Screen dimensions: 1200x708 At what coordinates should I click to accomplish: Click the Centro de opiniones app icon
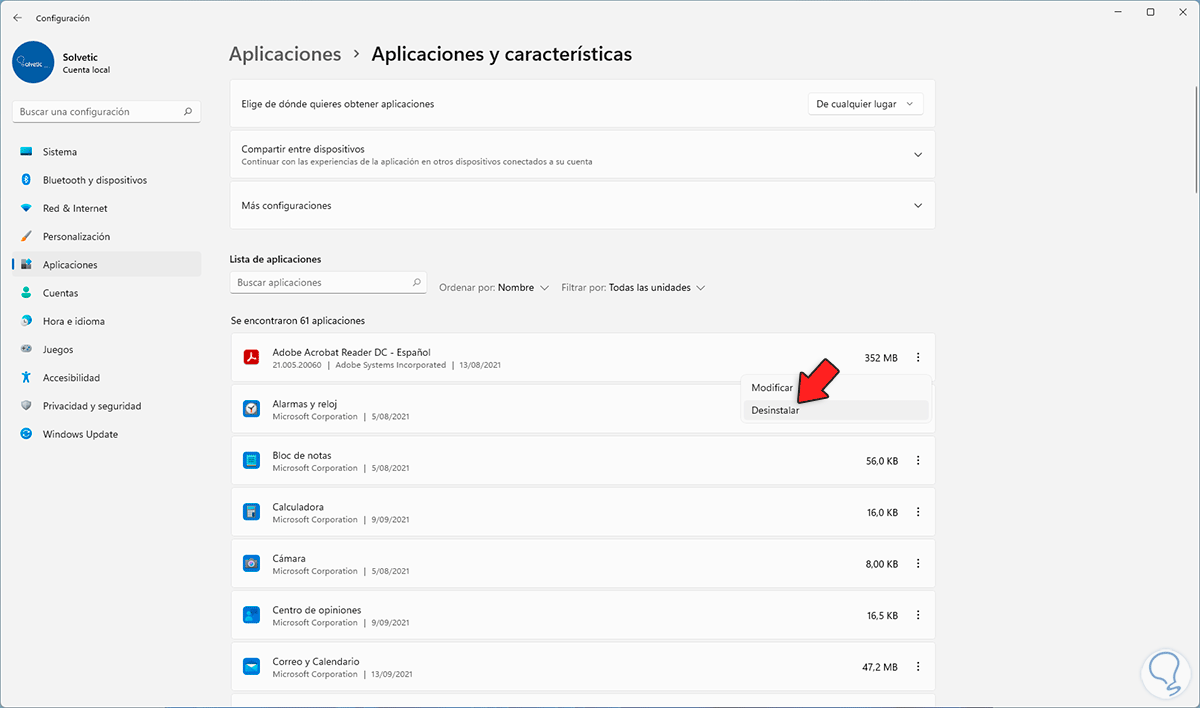coord(252,615)
